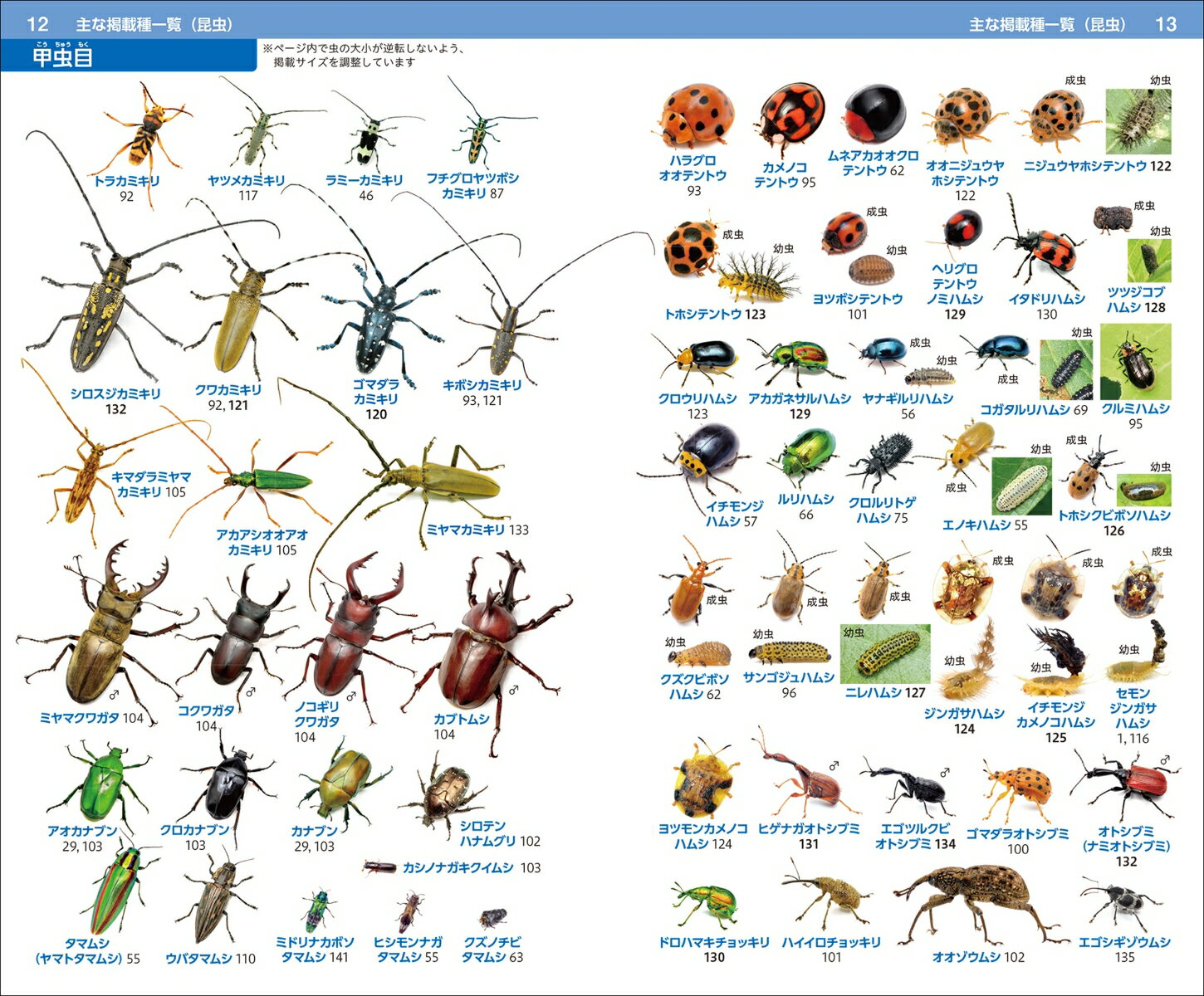Click page number 13 in the header

[1166, 23]
